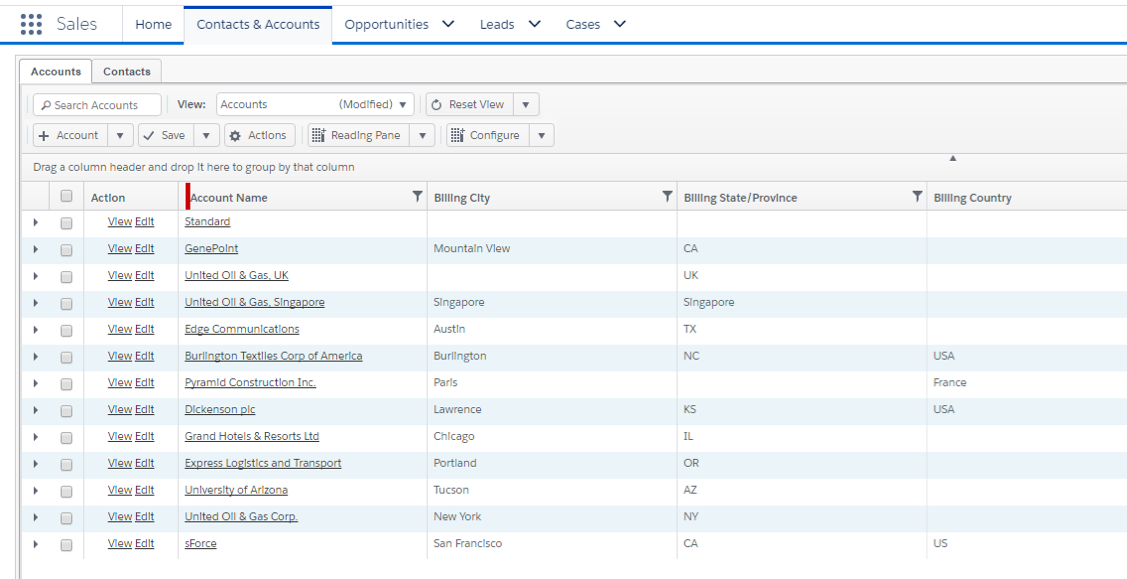Open the App Launcher grid icon
1127x579 pixels.
pyautogui.click(x=31, y=24)
